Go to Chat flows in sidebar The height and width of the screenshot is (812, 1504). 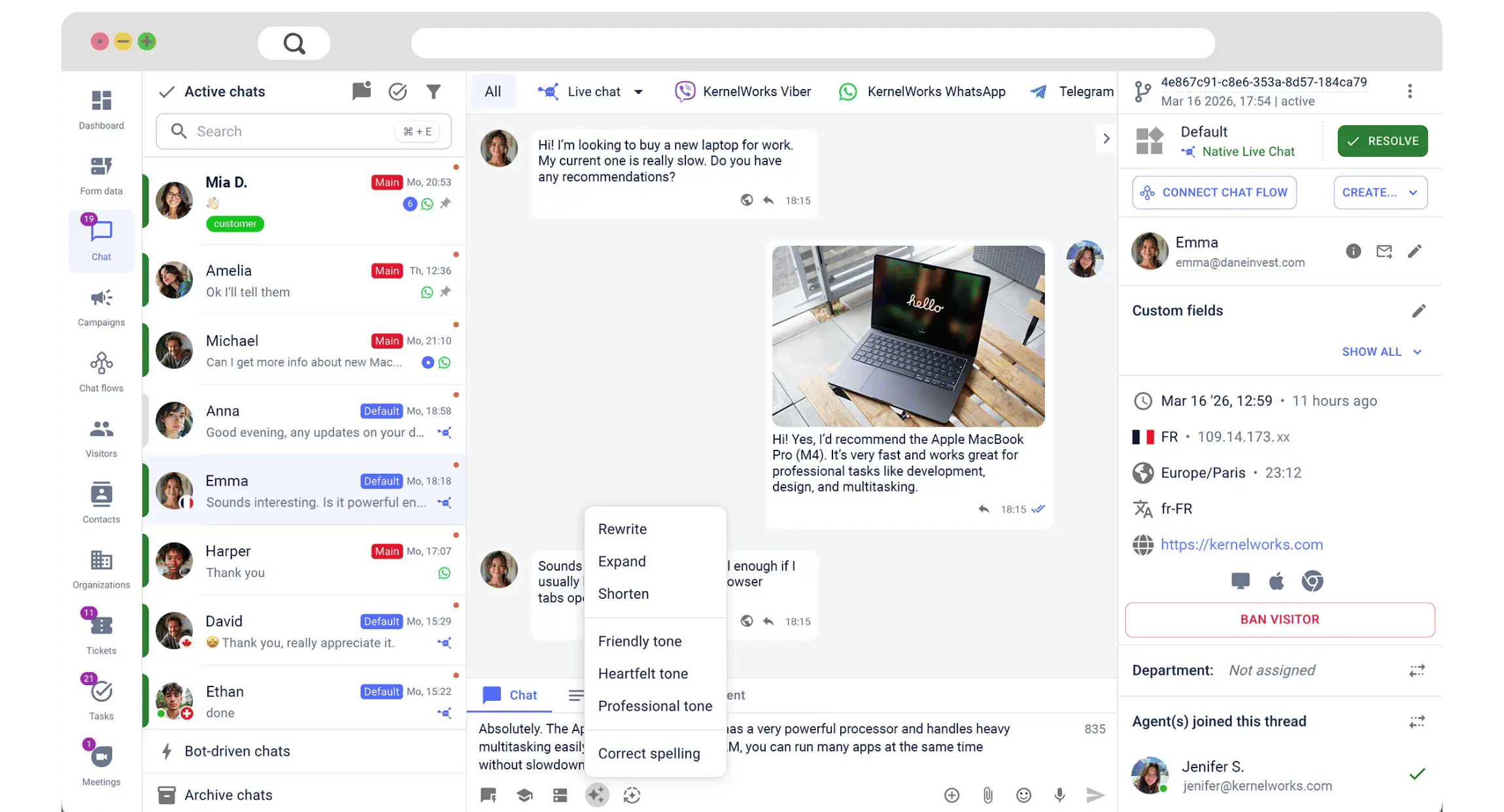pos(101,372)
